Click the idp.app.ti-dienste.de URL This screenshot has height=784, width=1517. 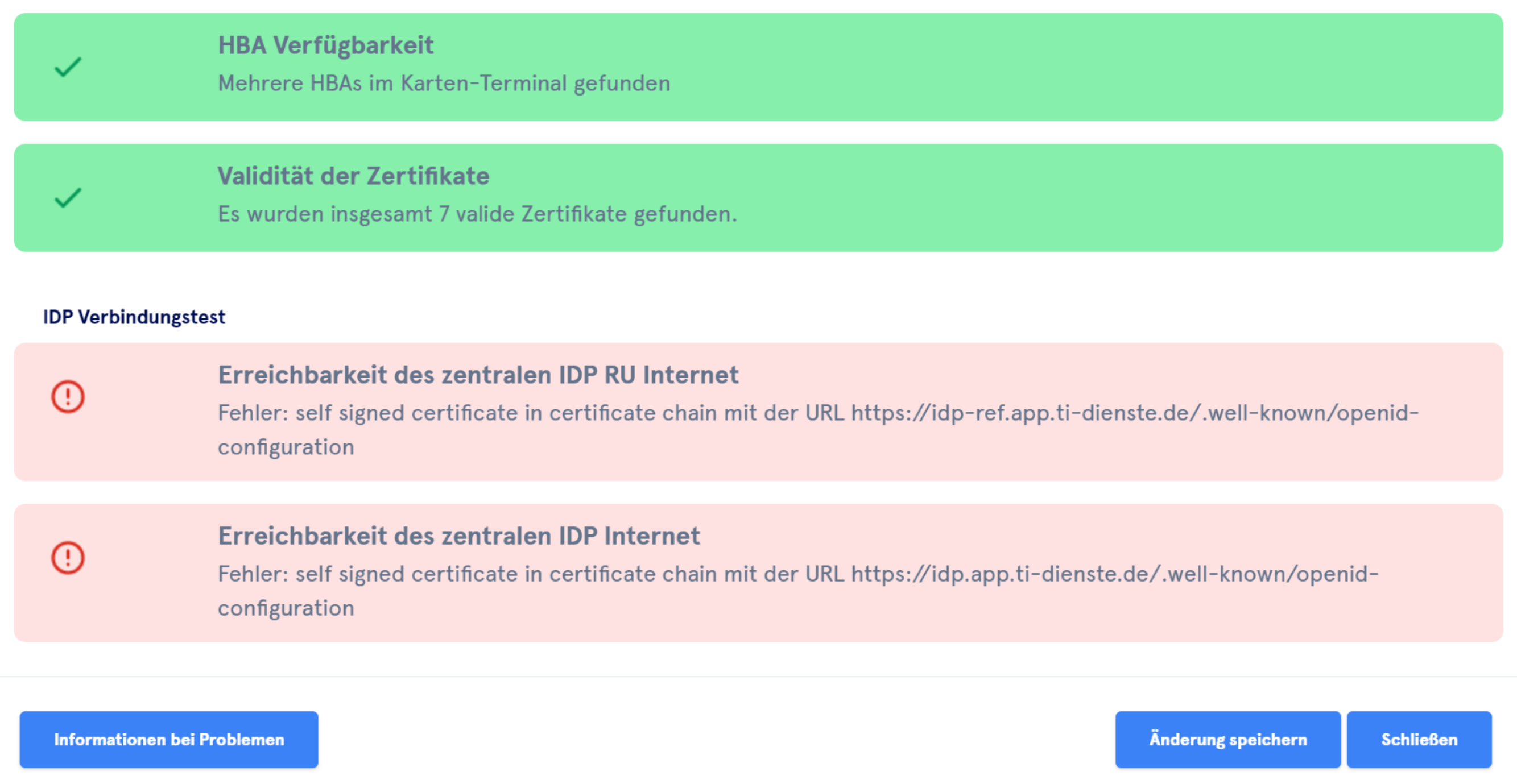click(x=1114, y=574)
